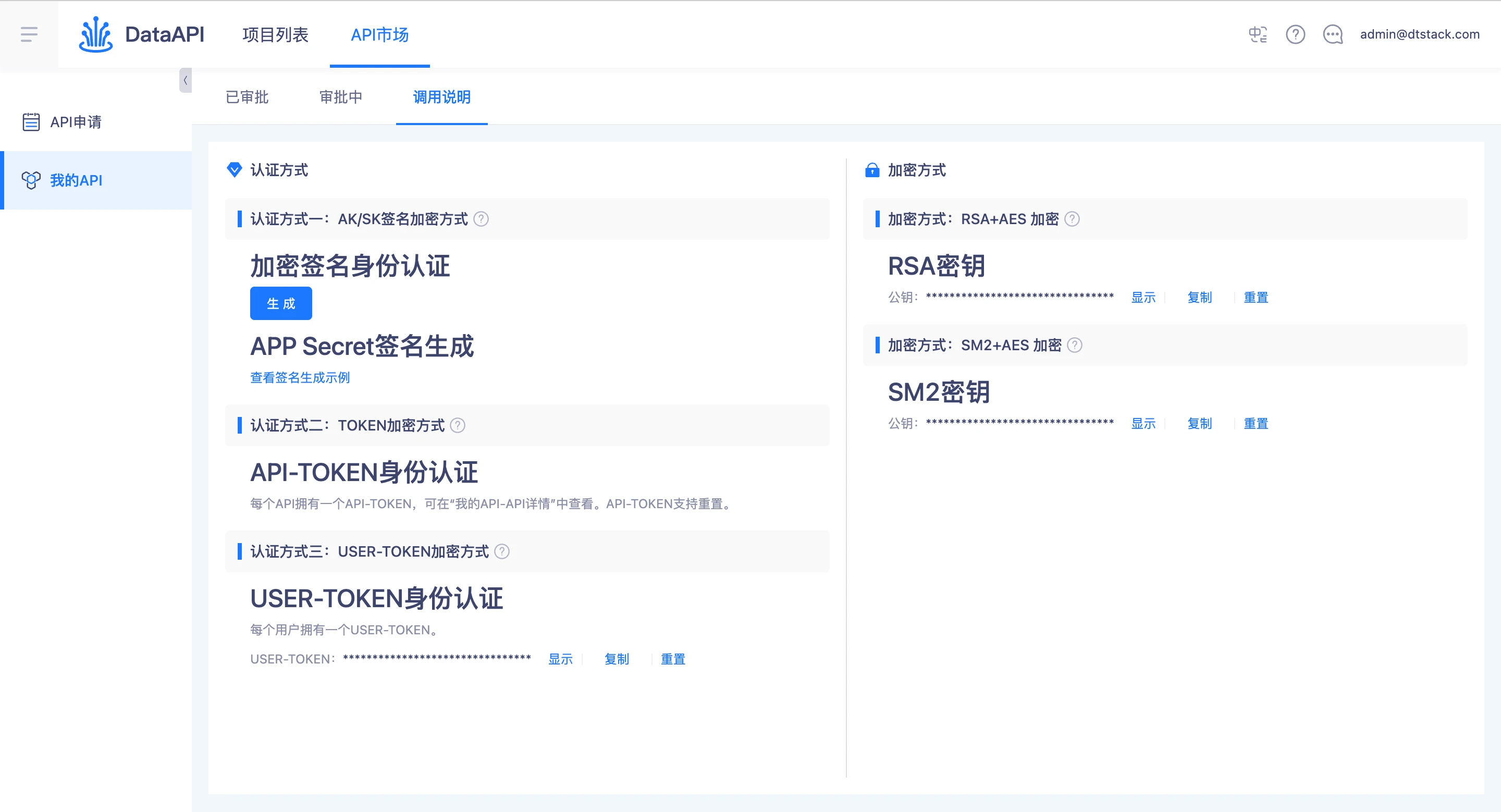Open the help question mark icon

tap(1295, 34)
